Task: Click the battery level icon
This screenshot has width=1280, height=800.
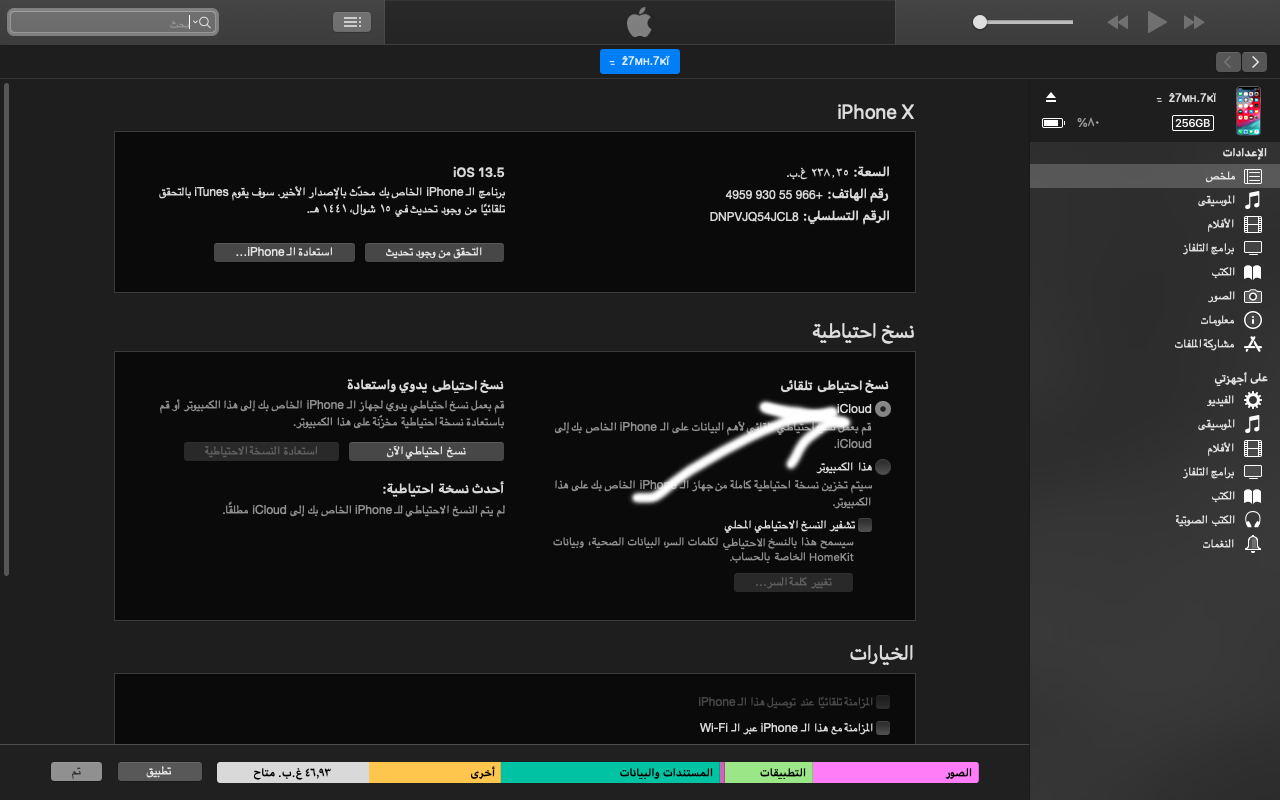Action: (1053, 123)
